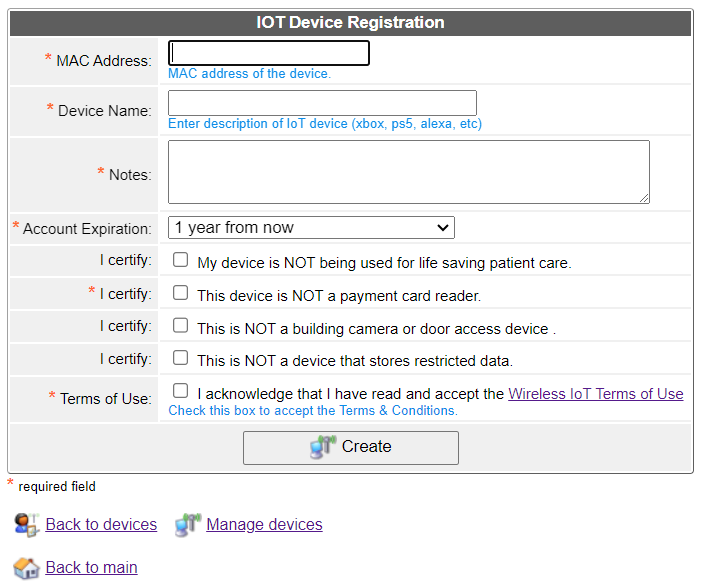The width and height of the screenshot is (706, 583).
Task: Open the Account Expiration dropdown
Action: pyautogui.click(x=311, y=228)
